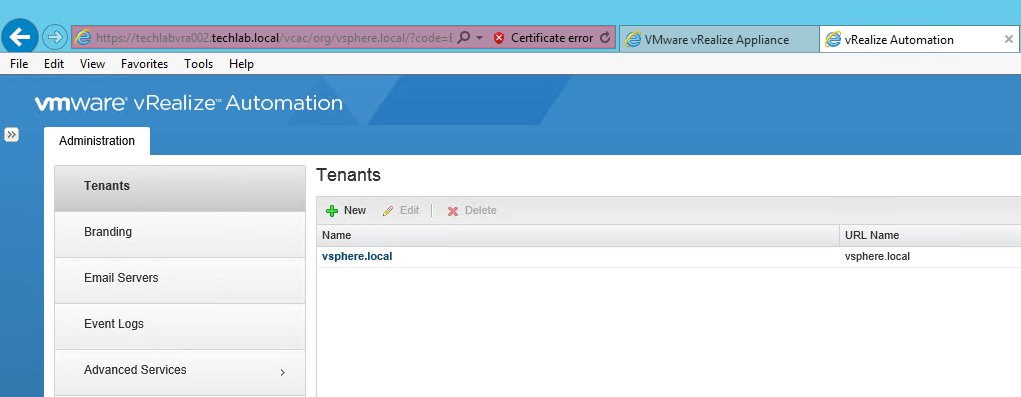Open the Favorites menu
Screen dimensions: 1021x397
145,64
